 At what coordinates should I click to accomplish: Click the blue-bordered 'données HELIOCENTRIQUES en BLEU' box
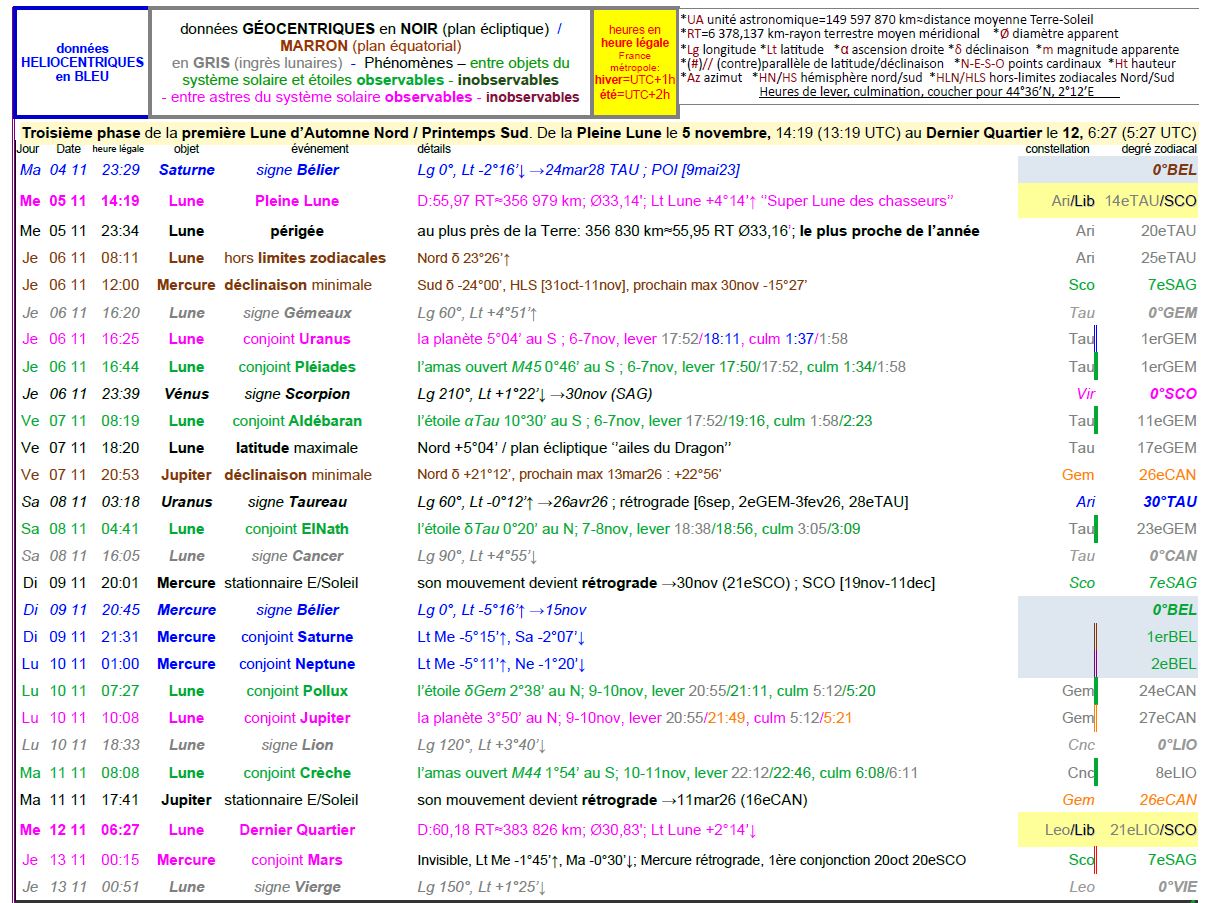tap(82, 62)
